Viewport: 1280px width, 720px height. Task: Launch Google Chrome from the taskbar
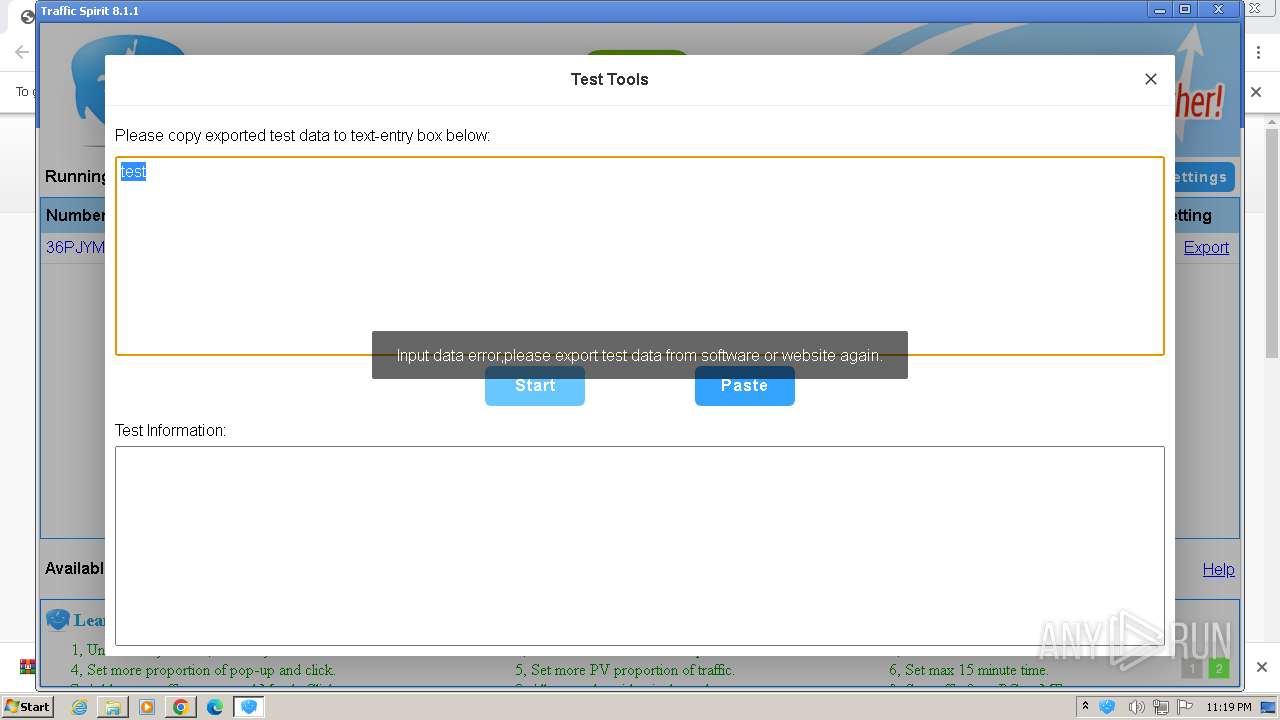181,707
